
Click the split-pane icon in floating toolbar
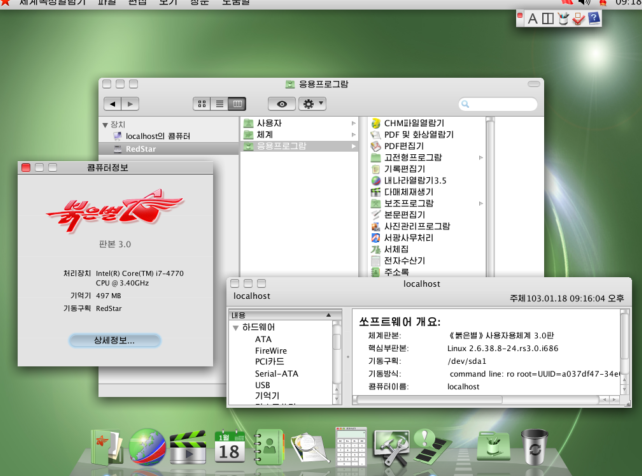click(548, 19)
